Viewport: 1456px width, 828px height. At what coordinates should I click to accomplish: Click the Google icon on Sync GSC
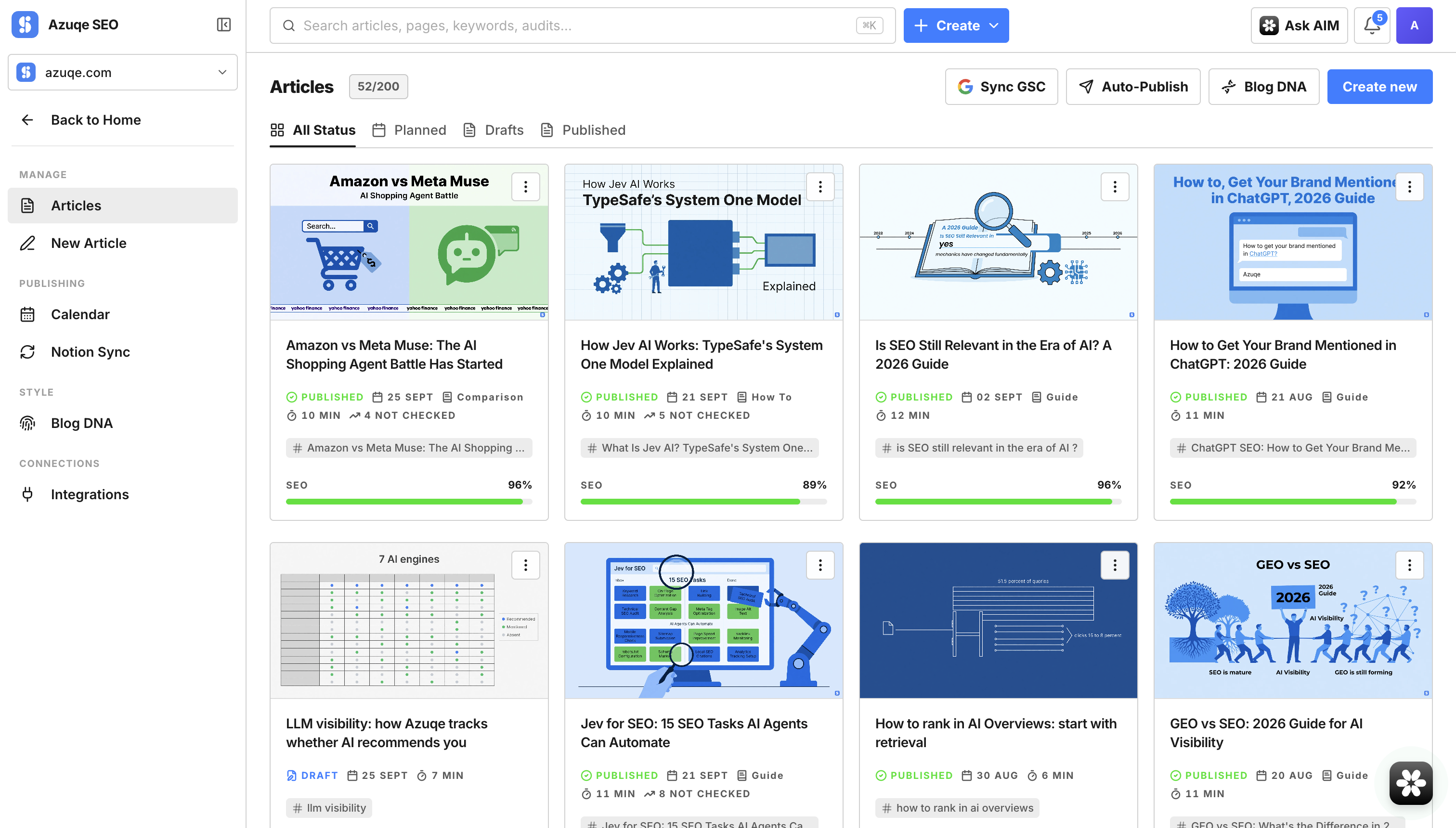(x=965, y=87)
